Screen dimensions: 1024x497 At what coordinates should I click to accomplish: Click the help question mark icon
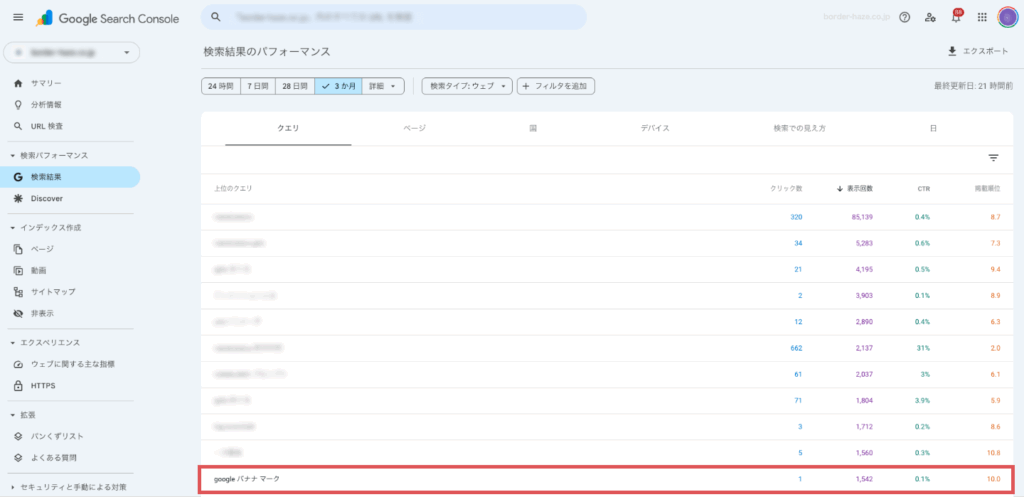click(904, 17)
